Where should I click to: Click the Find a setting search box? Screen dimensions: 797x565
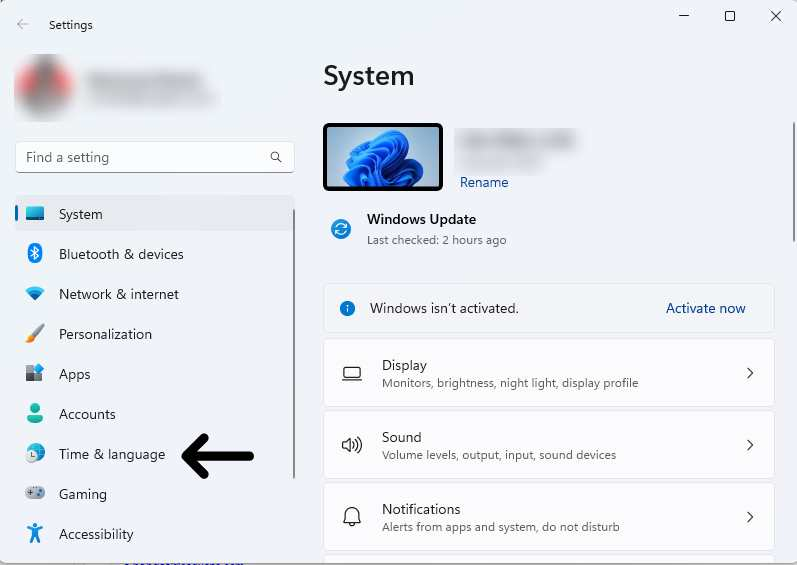click(x=155, y=157)
